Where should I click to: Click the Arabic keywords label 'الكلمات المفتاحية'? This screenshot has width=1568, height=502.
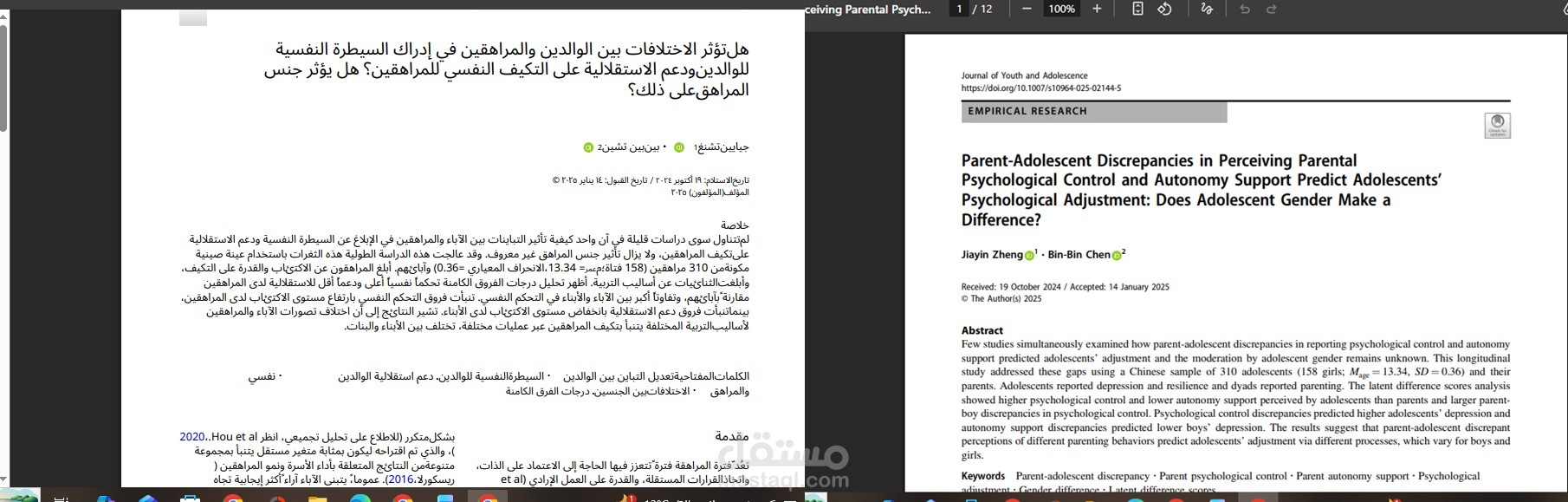(x=712, y=376)
